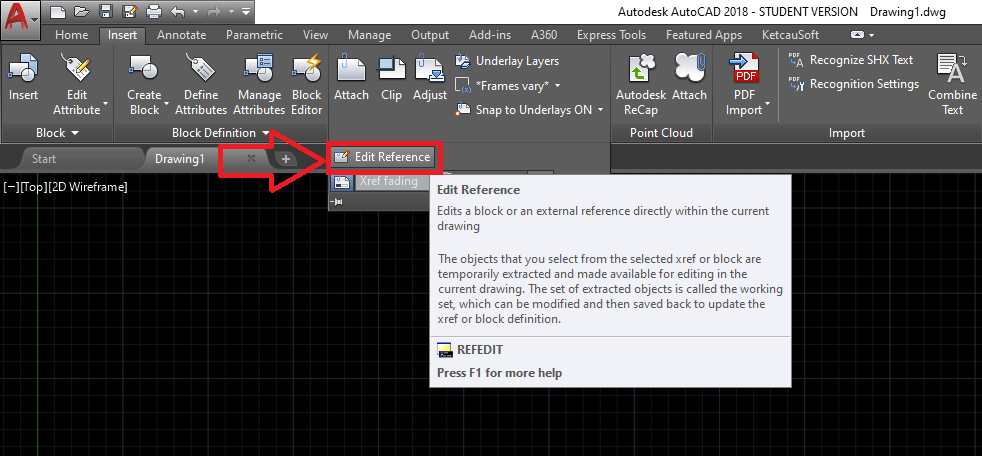Switch to the Home ribbon tab
Image resolution: width=982 pixels, height=456 pixels.
click(x=71, y=35)
